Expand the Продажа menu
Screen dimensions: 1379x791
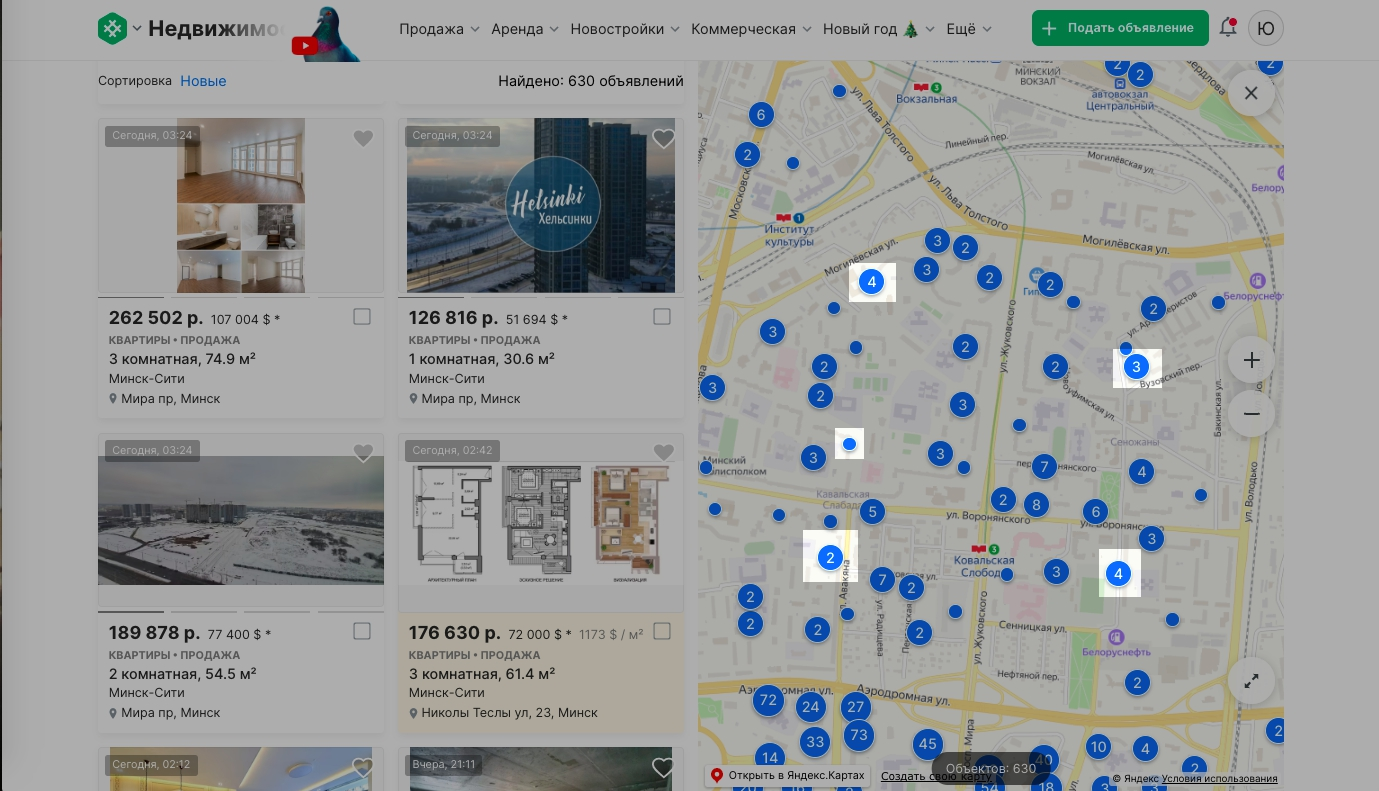click(439, 29)
